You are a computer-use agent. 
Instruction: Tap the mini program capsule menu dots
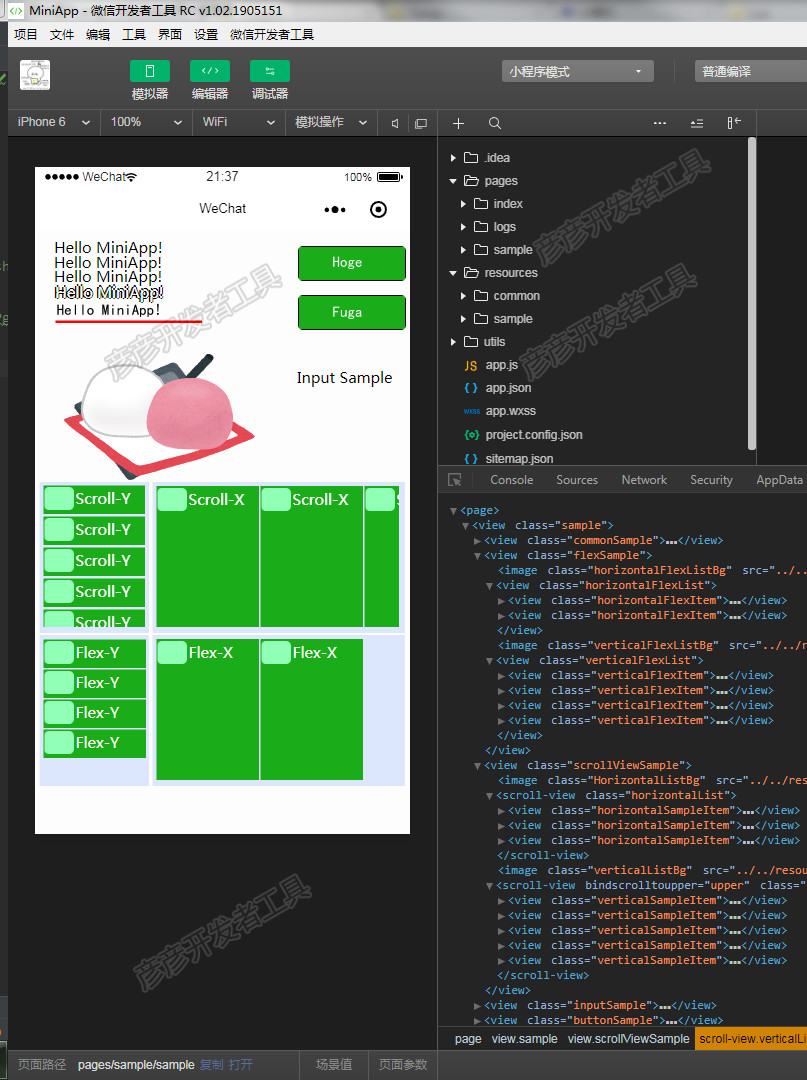(x=335, y=209)
